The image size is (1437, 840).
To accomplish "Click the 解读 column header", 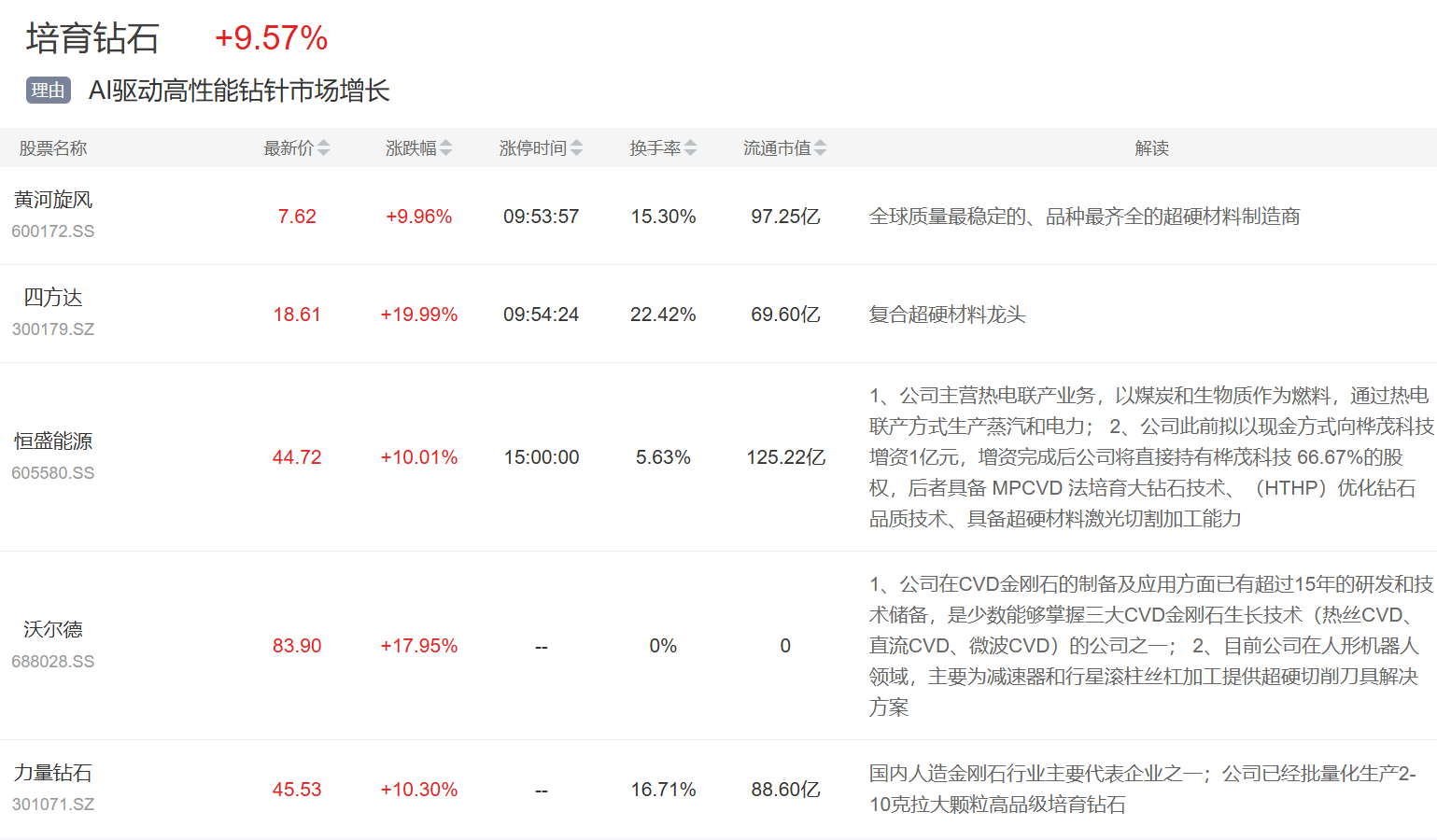I will (1151, 148).
